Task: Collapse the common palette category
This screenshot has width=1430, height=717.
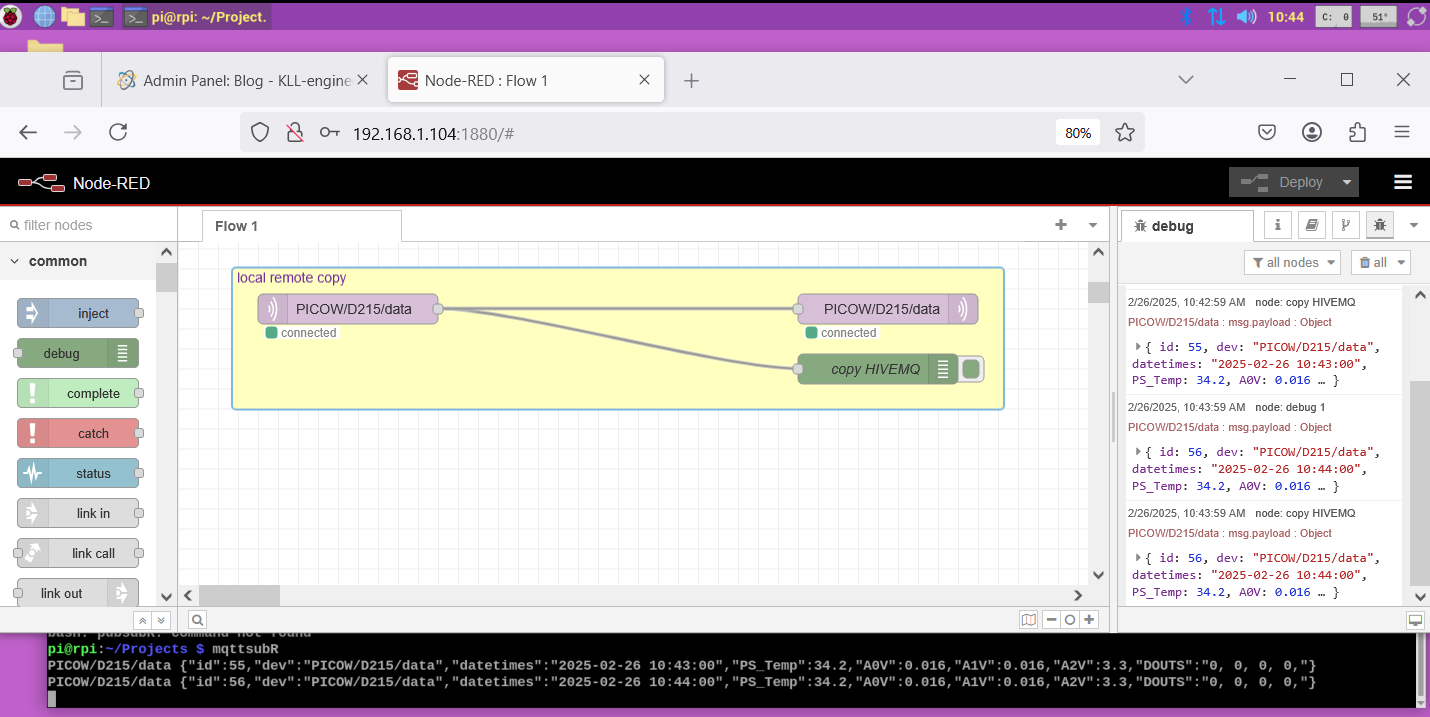Action: click(x=15, y=261)
